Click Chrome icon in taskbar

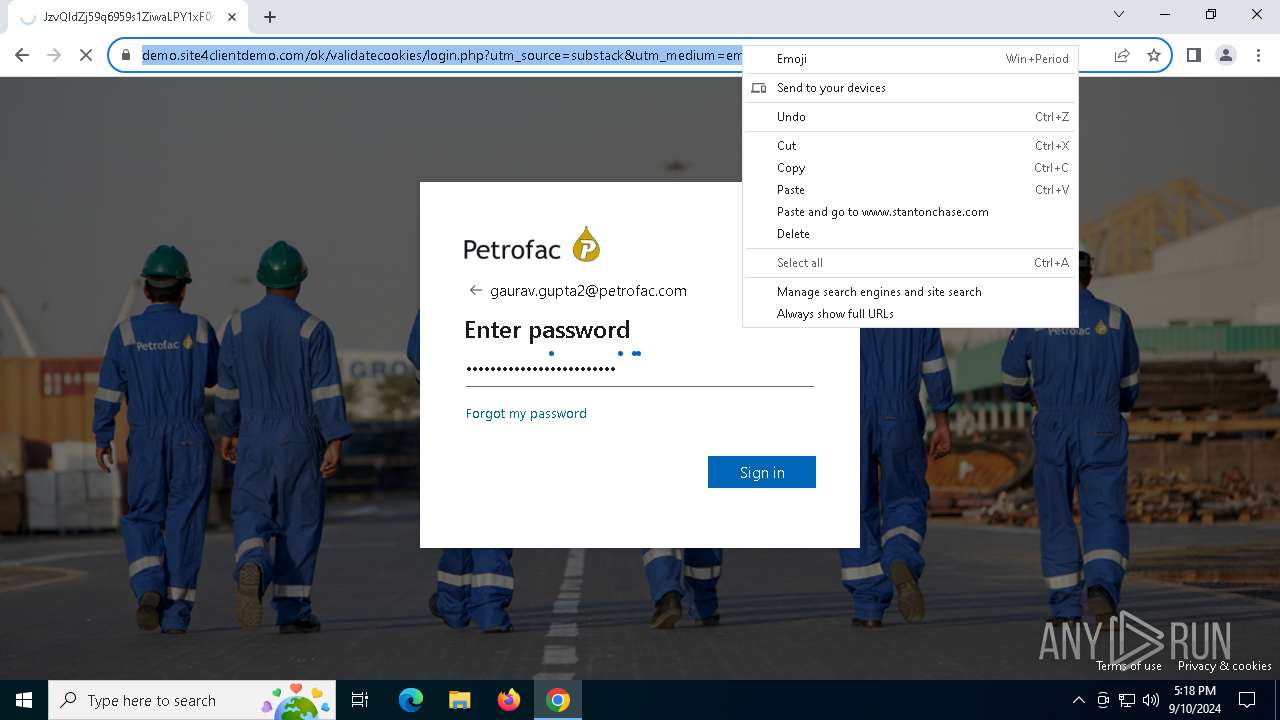point(558,700)
